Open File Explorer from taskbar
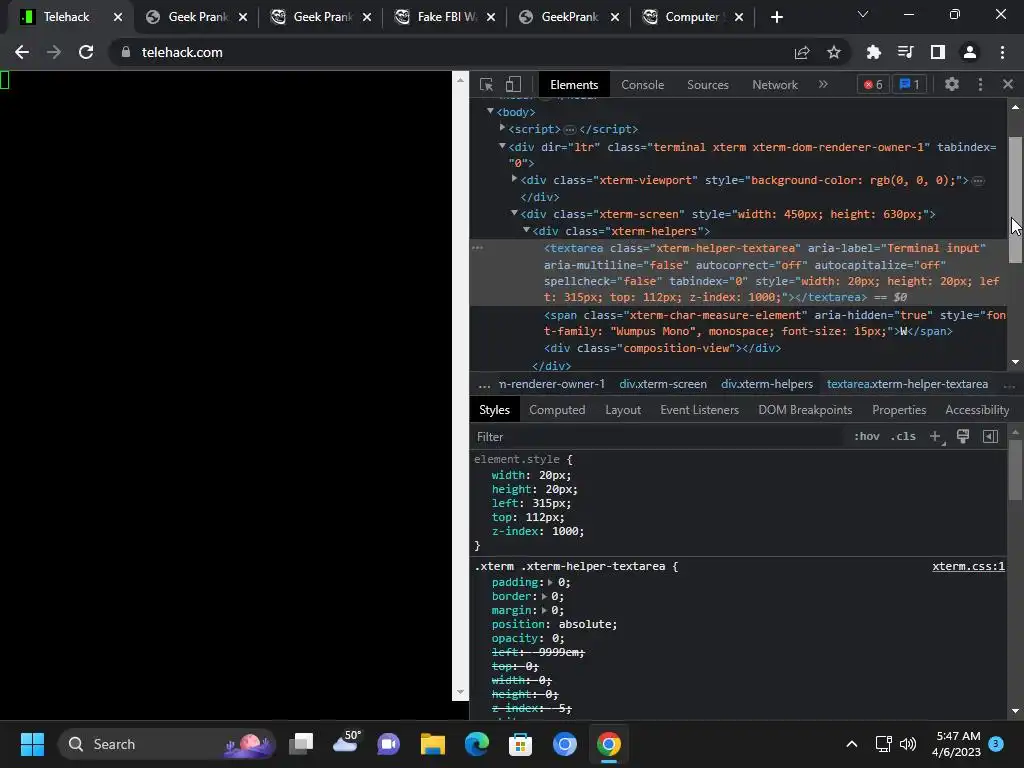The image size is (1024, 768). pos(432,744)
